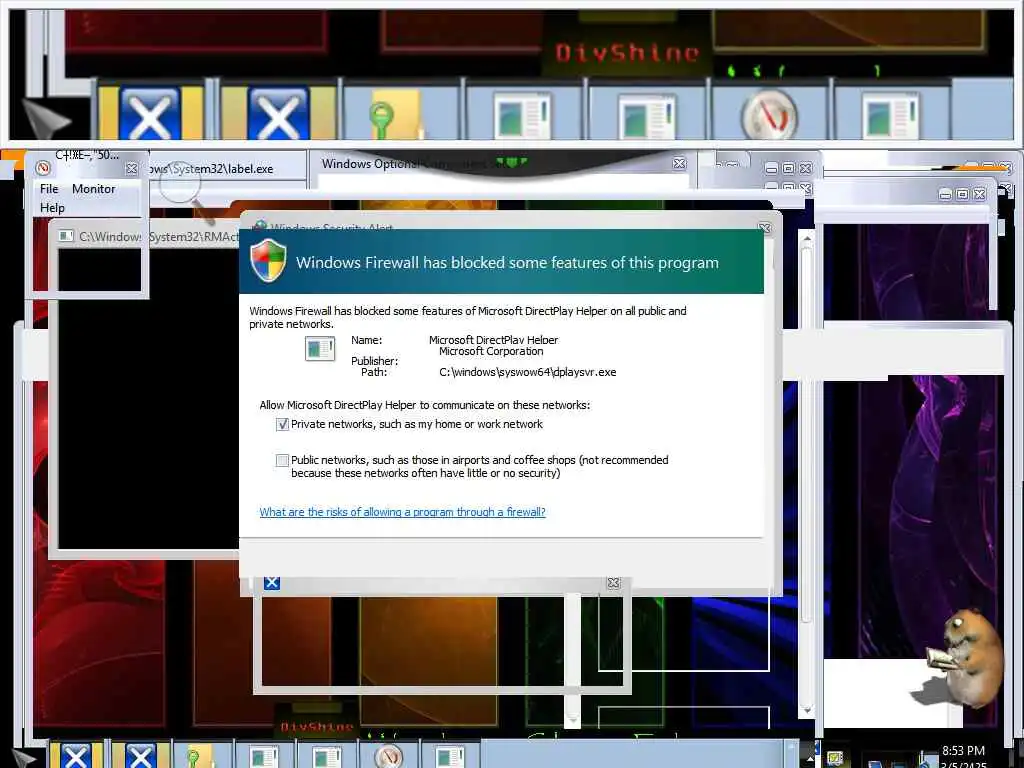
Task: Click the green key folder icon in the magnified top strip
Action: point(395,114)
